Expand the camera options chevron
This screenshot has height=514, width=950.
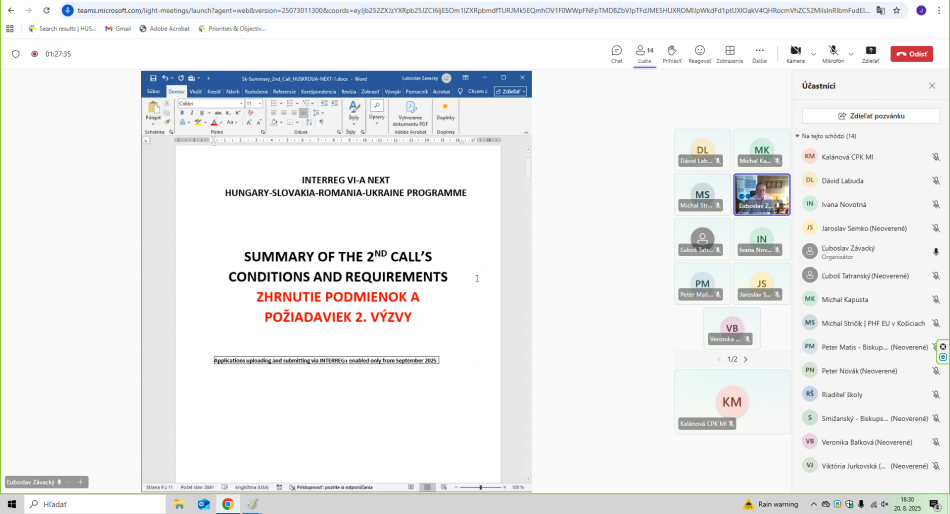tap(813, 53)
